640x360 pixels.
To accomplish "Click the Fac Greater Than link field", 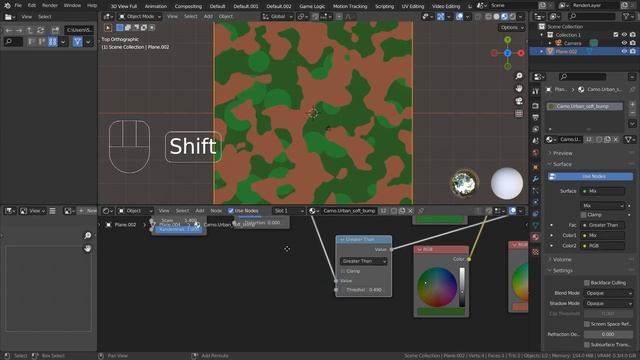I will (x=602, y=225).
